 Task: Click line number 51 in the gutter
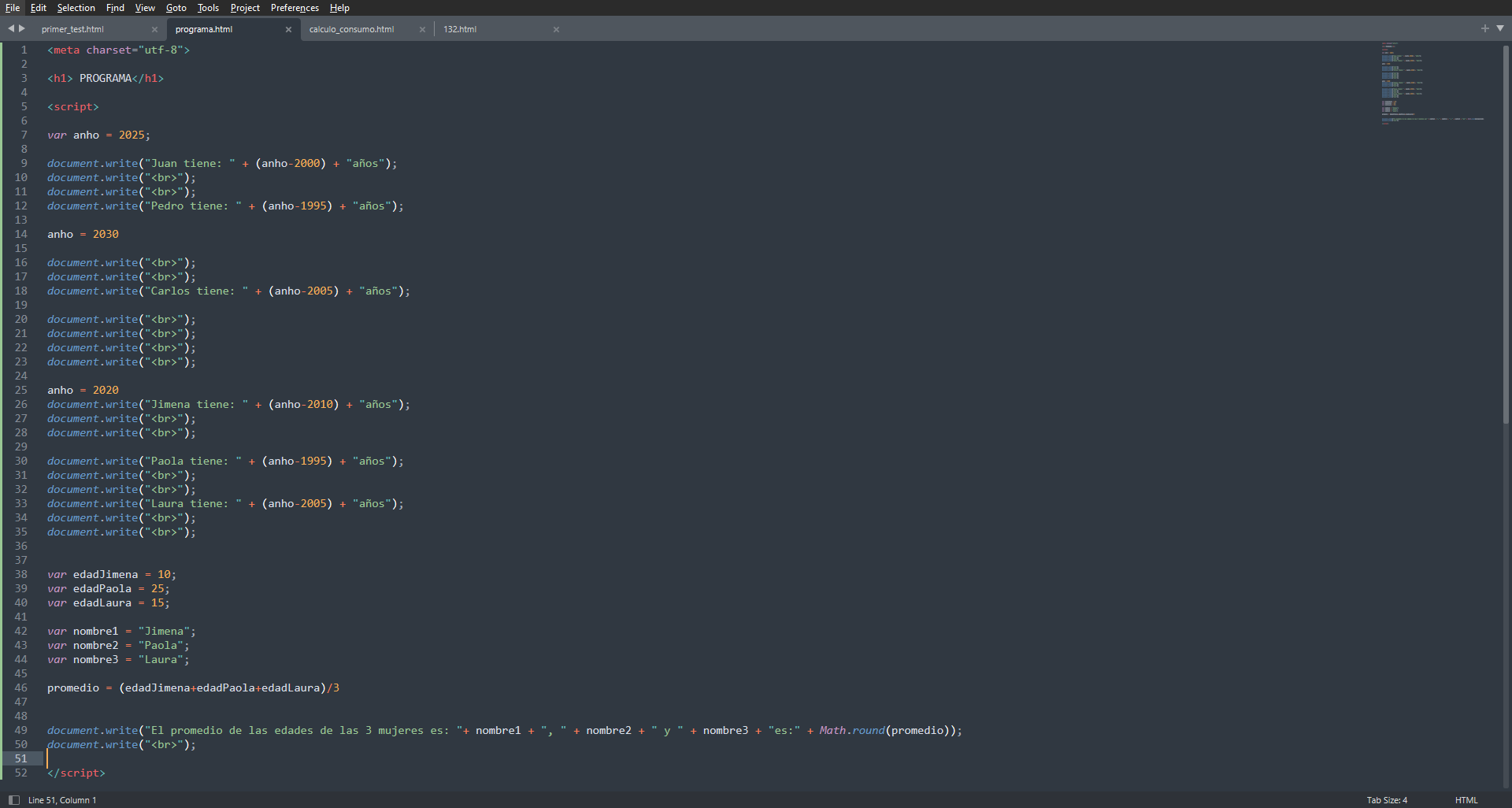coord(20,758)
